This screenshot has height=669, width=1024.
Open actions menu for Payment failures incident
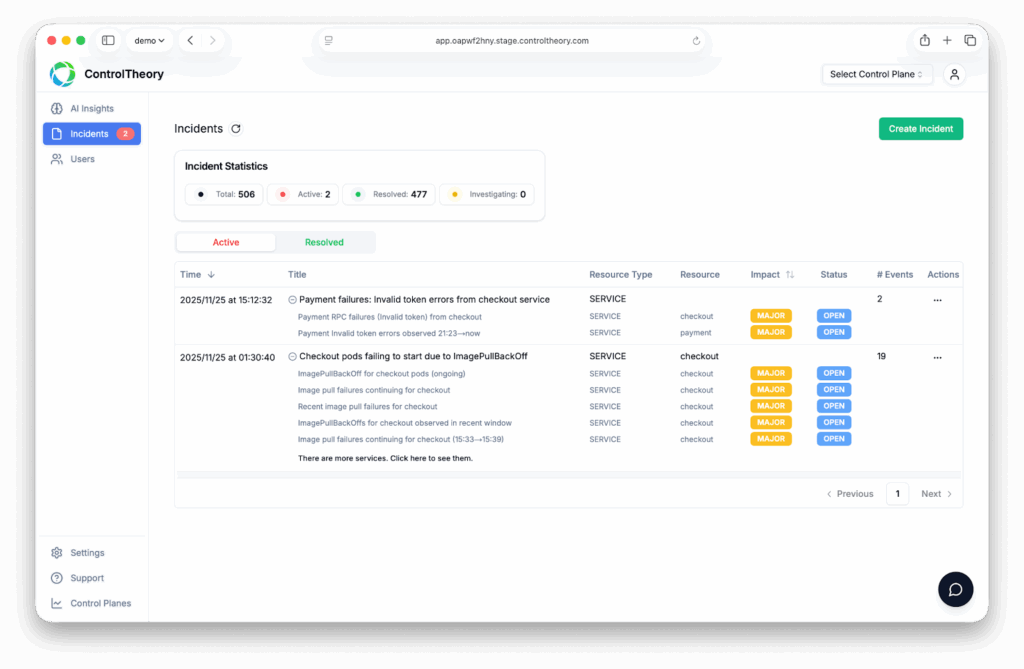tap(937, 300)
